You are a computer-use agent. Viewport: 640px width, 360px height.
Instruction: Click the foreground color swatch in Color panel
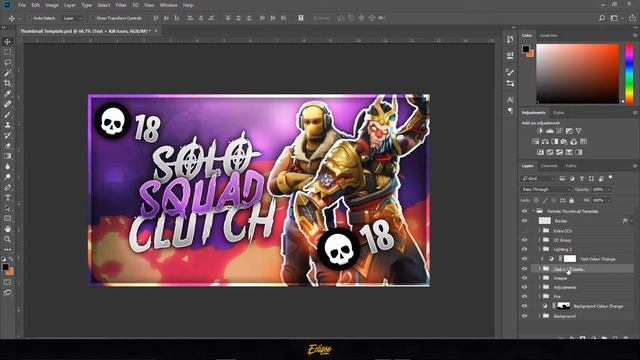tap(526, 49)
